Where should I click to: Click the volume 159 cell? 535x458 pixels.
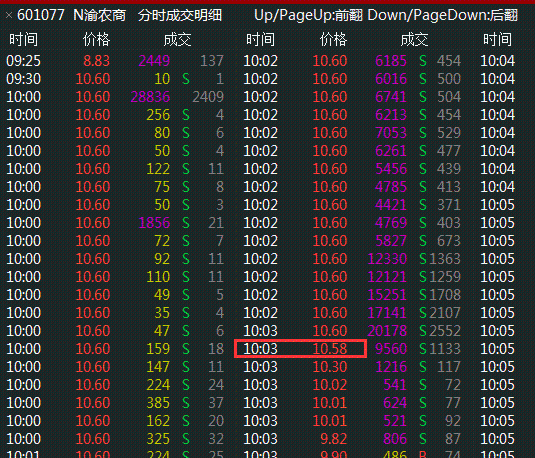[x=158, y=349]
